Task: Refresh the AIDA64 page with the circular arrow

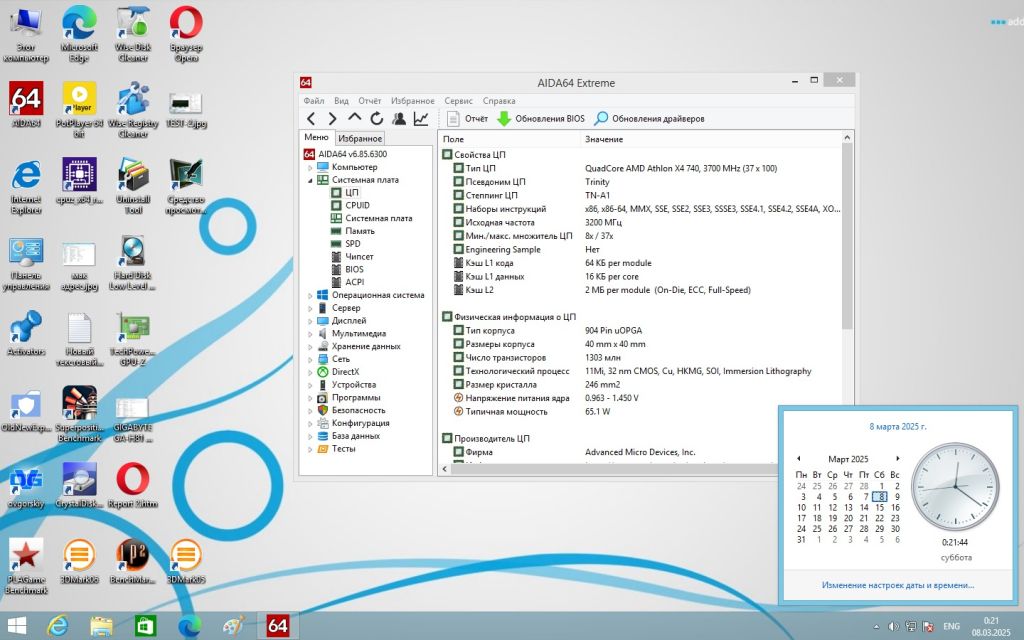Action: tap(377, 119)
